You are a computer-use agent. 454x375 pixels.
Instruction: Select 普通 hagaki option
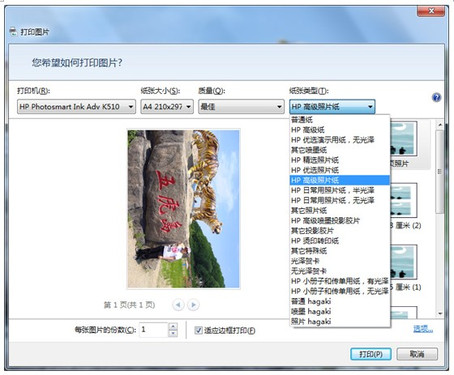(340, 301)
